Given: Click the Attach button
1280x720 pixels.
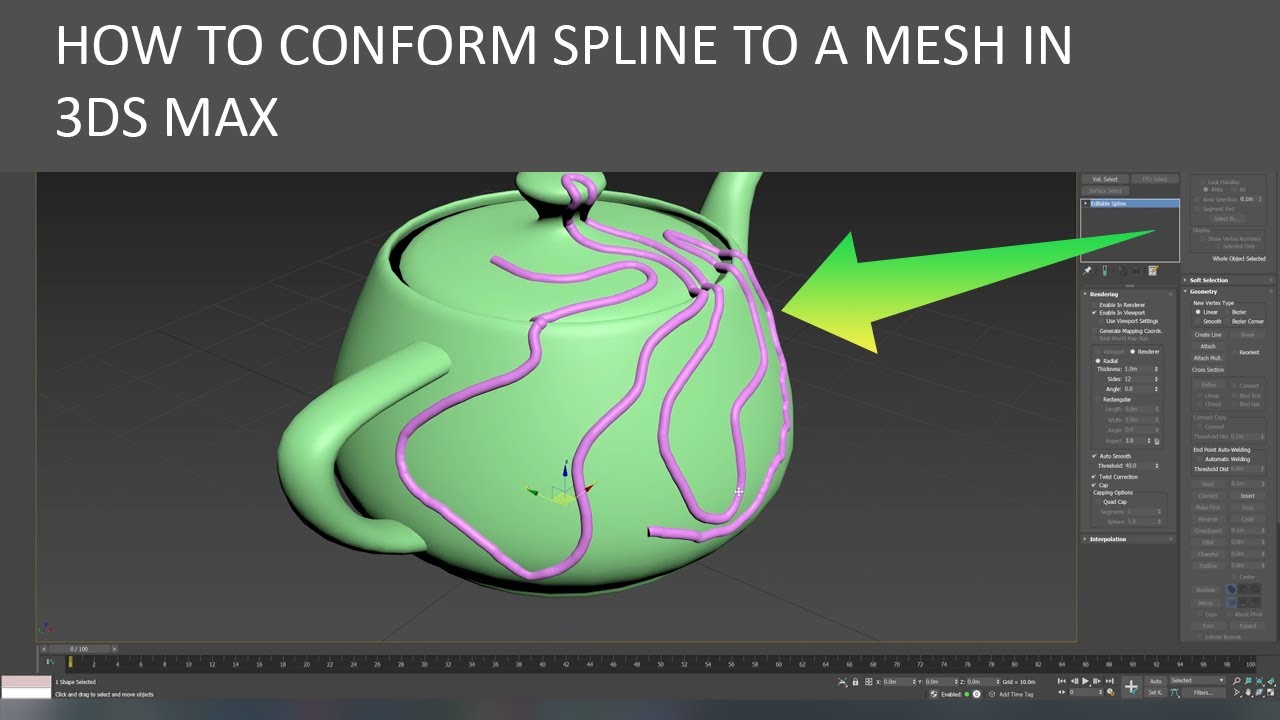Looking at the screenshot, I should tap(1208, 346).
